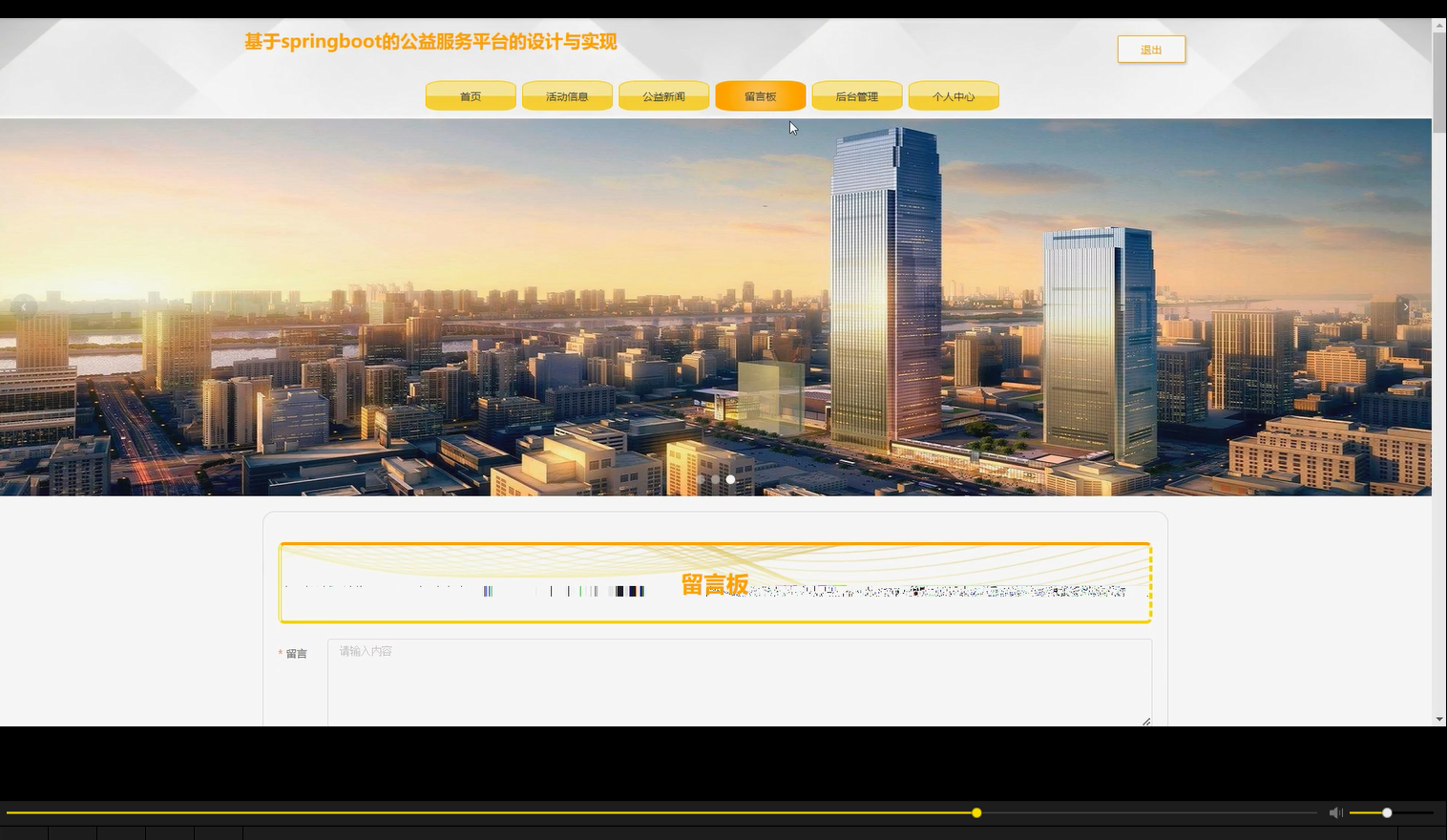Click the mouse cursor's highlighted 留言板 nav icon
This screenshot has height=840, width=1447.
(x=760, y=95)
